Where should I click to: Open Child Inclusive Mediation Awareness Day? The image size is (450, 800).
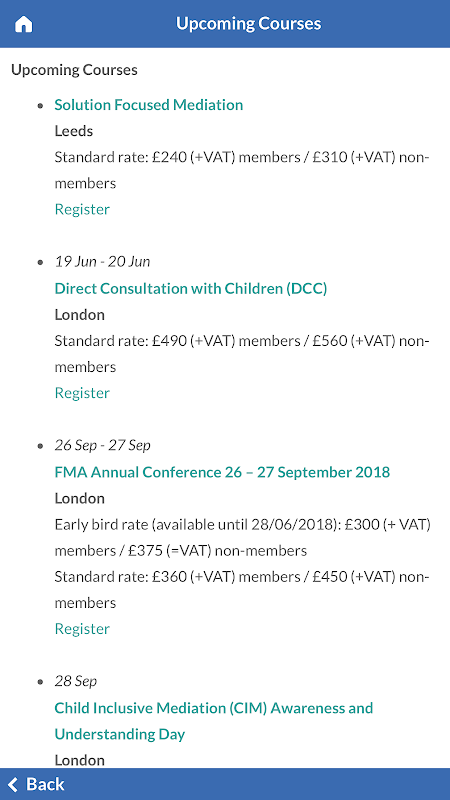tap(214, 721)
